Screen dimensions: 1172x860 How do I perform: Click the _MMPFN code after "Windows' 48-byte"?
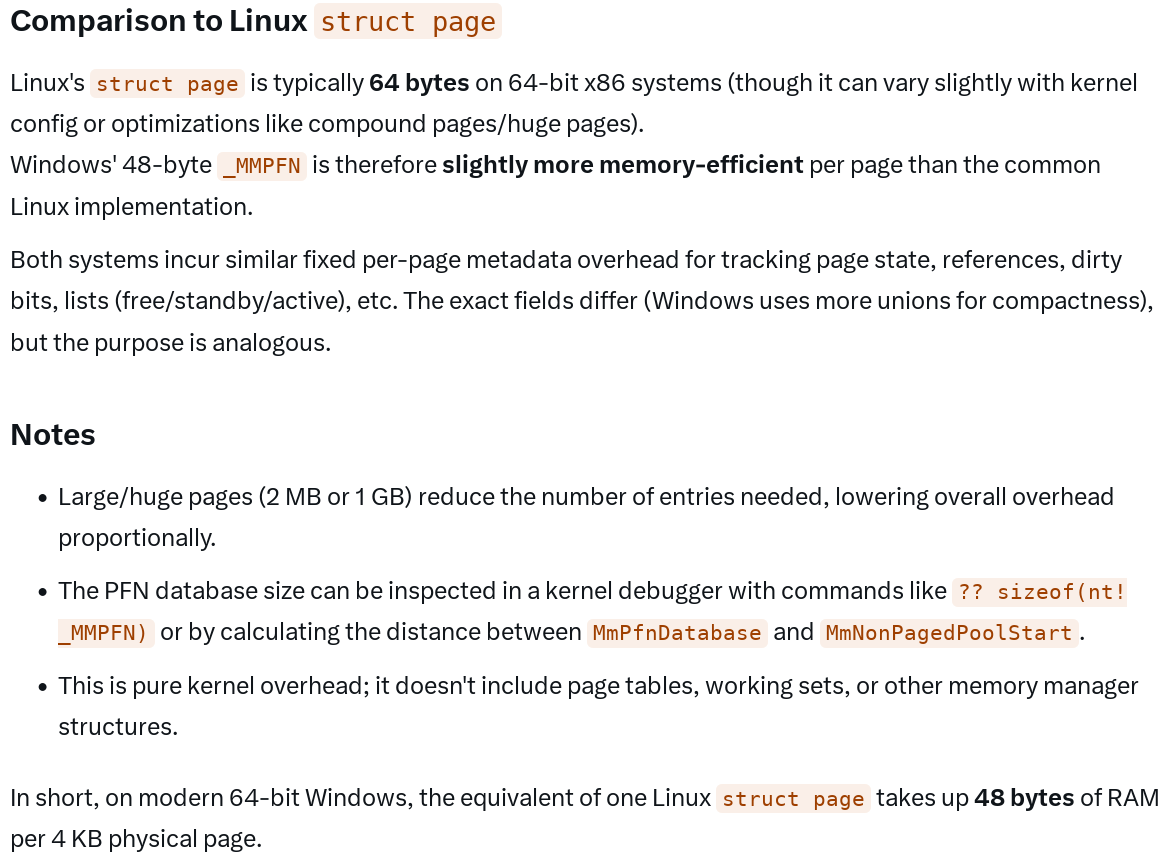pos(261,166)
